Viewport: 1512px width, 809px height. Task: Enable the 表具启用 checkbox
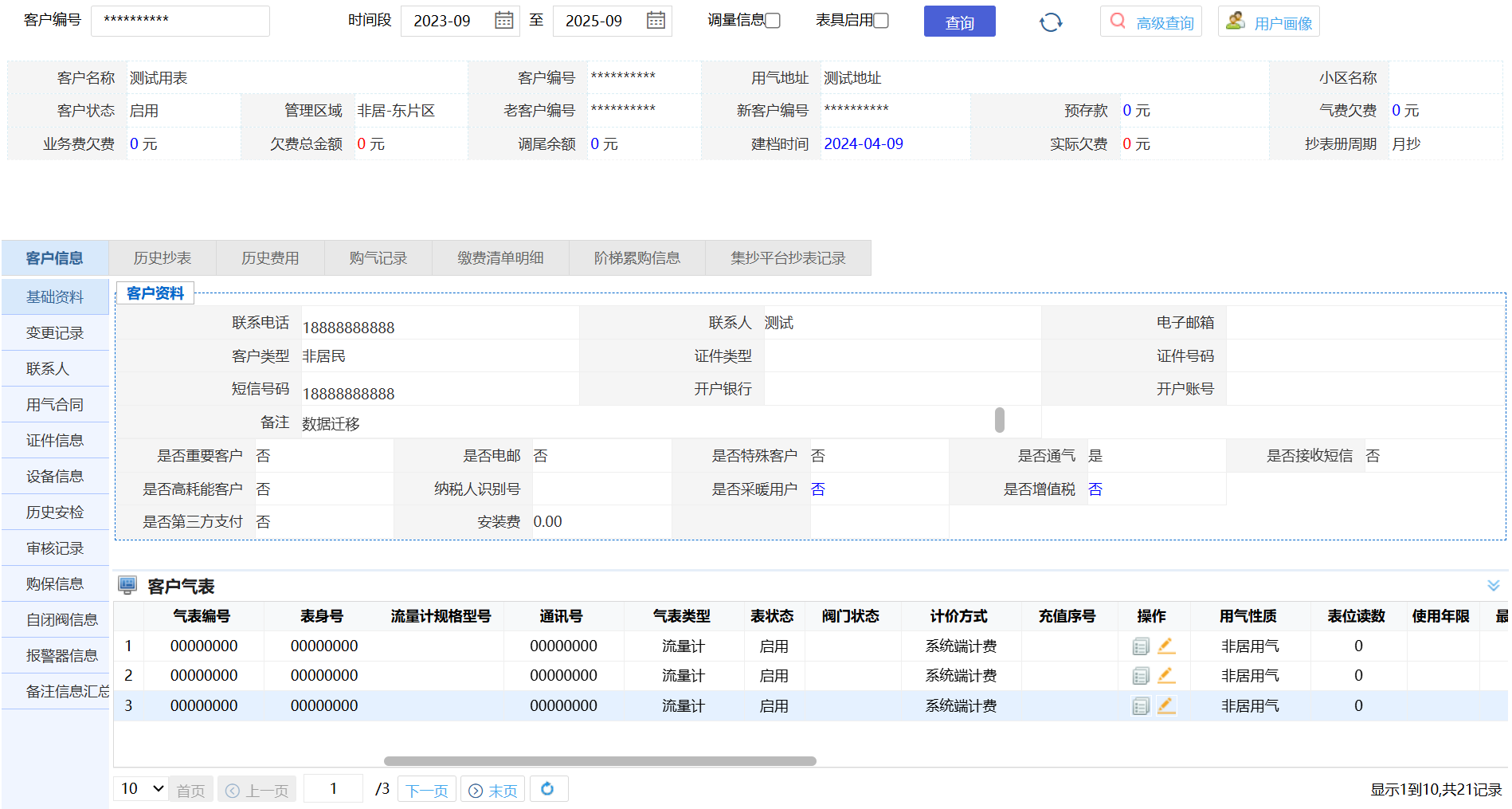point(880,20)
